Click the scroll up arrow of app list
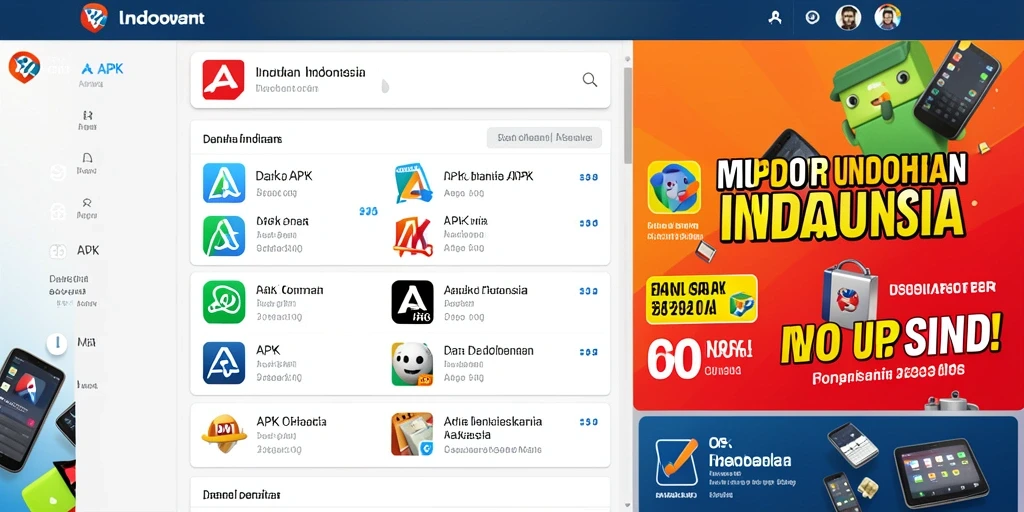This screenshot has height=512, width=1024. click(x=628, y=59)
